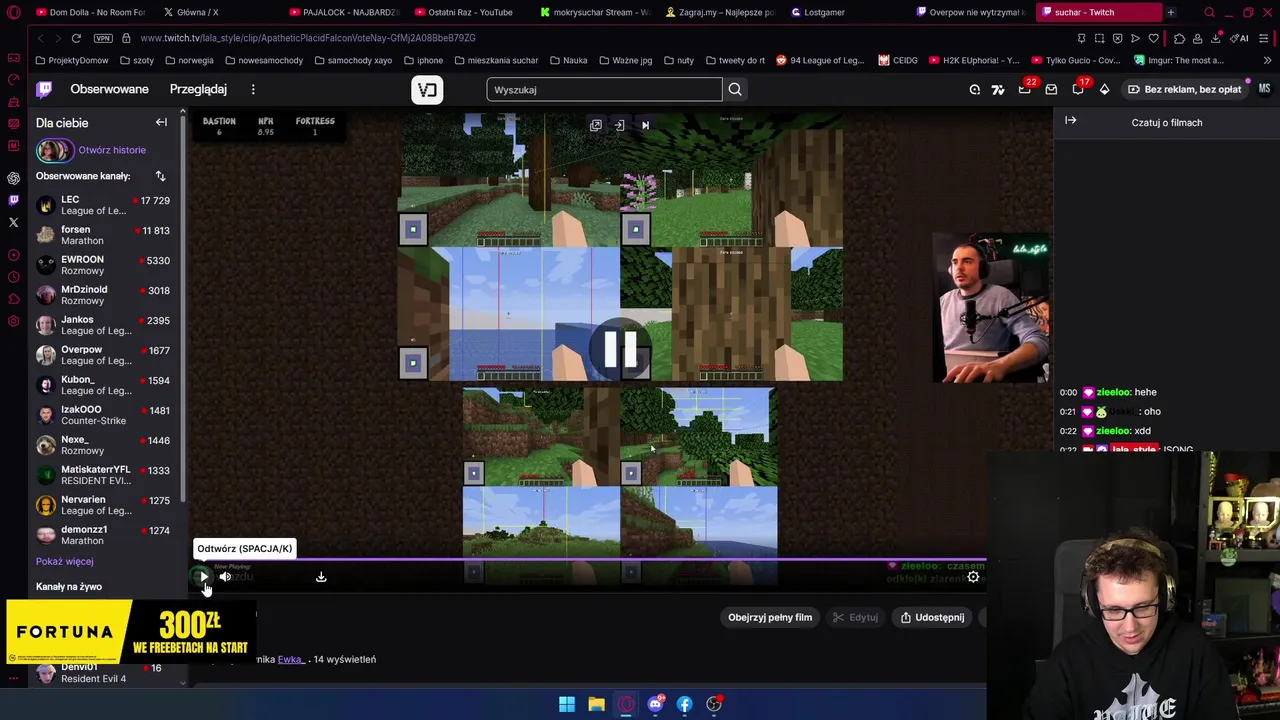This screenshot has height=720, width=1280.
Task: Open the Opera AI button
Action: pyautogui.click(x=1241, y=38)
